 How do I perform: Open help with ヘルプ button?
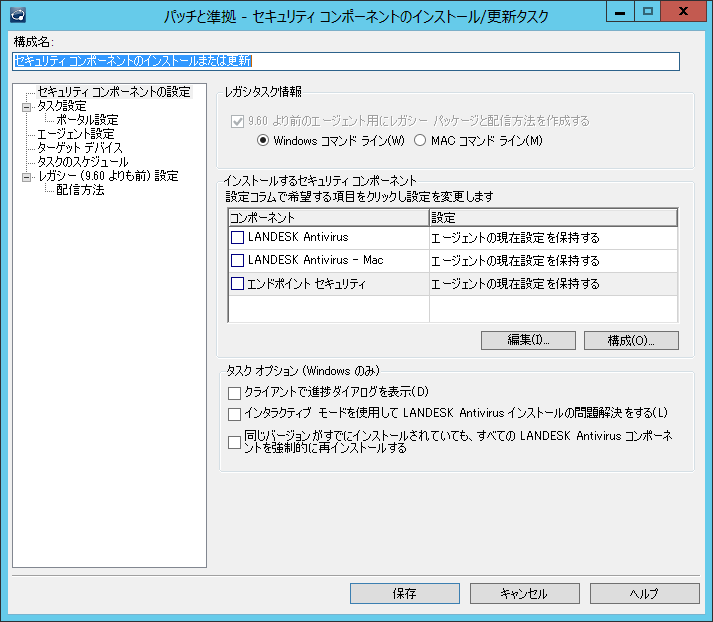(645, 593)
